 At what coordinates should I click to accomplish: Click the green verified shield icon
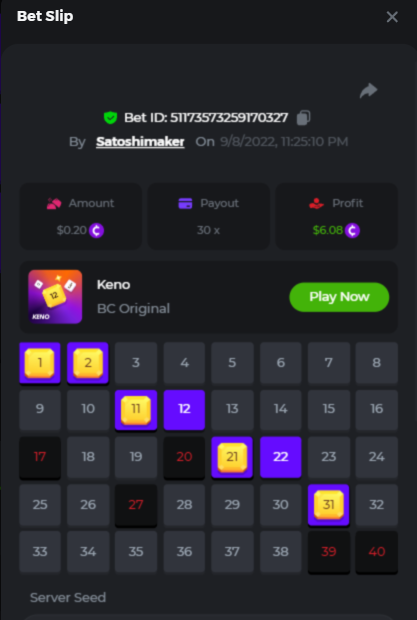pyautogui.click(x=110, y=118)
